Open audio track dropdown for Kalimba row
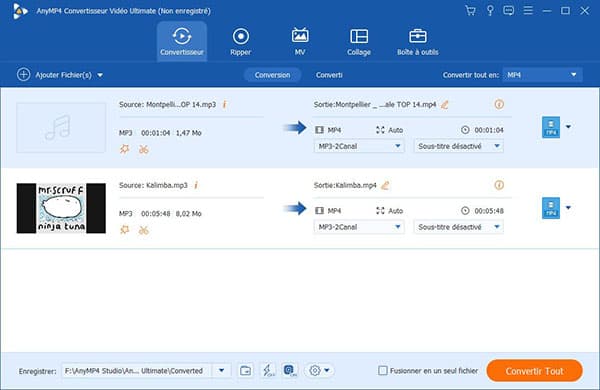600x390 pixels. coord(359,227)
